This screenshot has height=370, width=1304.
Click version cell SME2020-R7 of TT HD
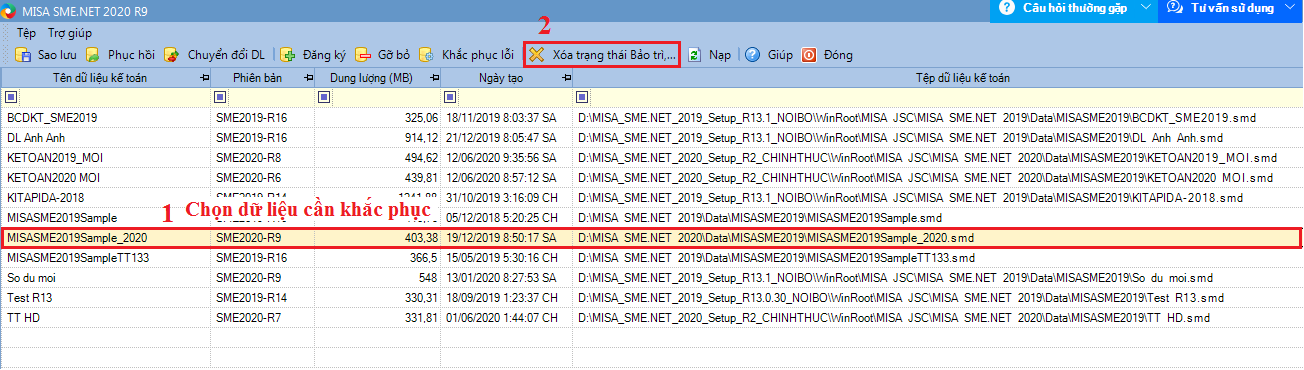pos(248,317)
